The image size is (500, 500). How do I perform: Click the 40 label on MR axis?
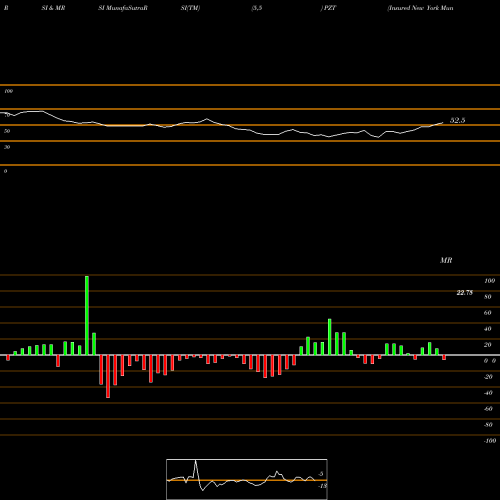488,329
